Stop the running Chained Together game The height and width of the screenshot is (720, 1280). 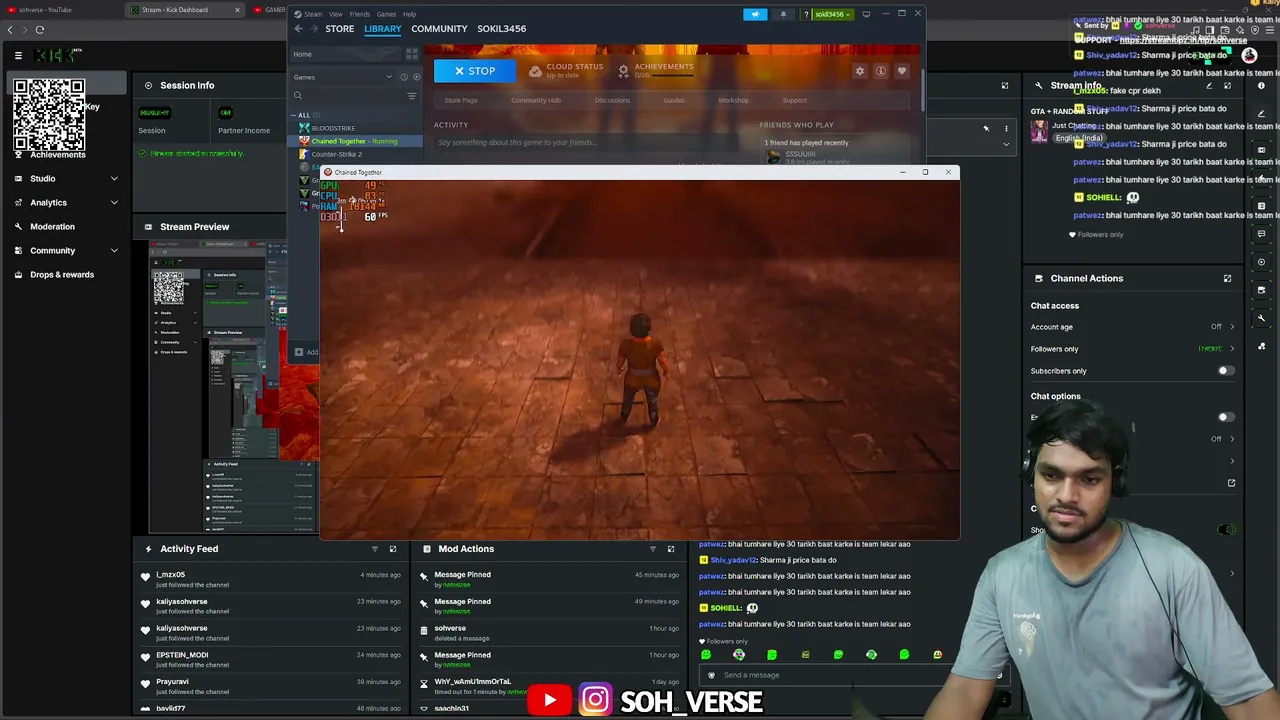[x=474, y=71]
